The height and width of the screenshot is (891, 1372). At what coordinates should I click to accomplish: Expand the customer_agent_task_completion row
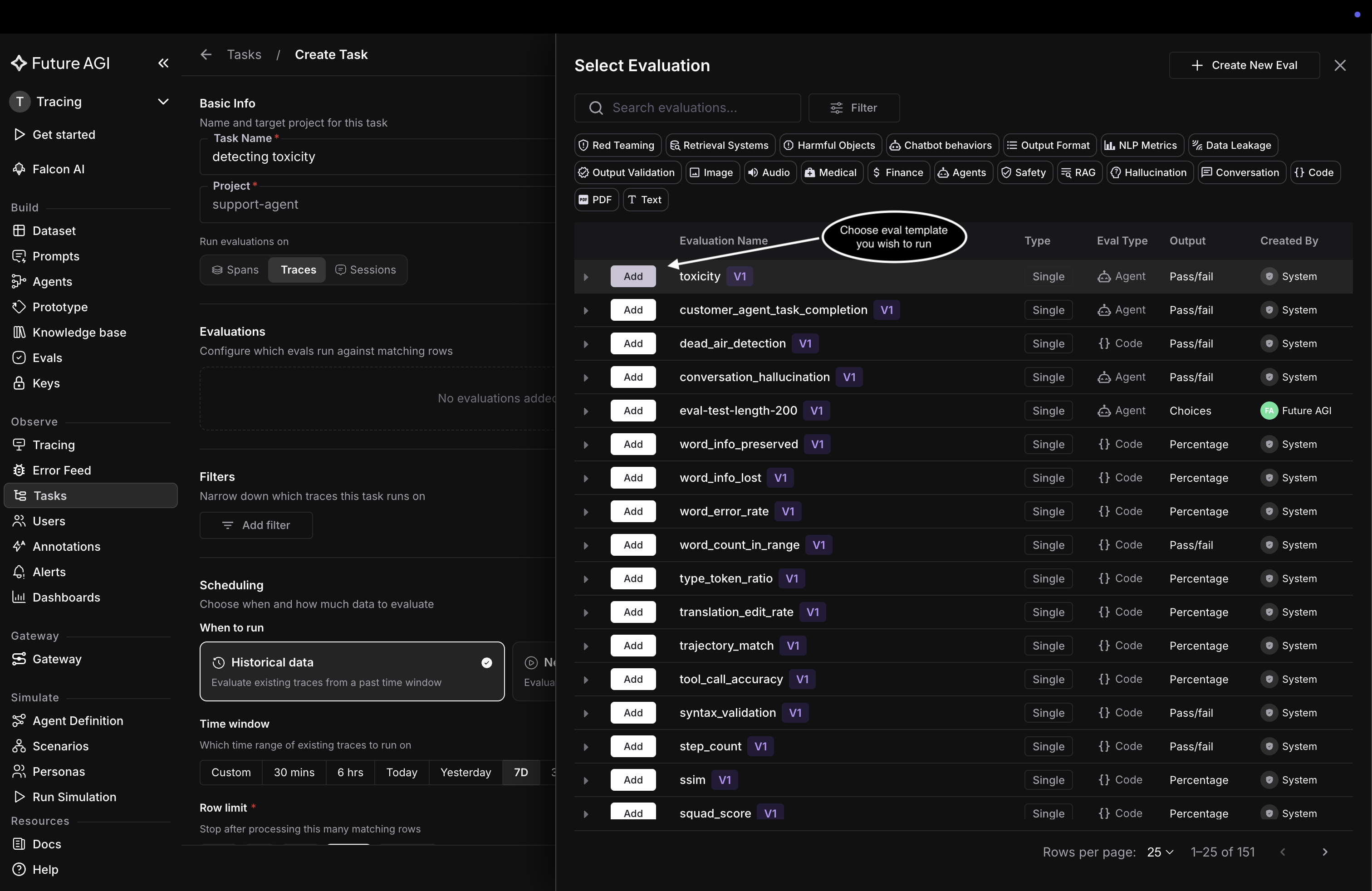tap(586, 311)
